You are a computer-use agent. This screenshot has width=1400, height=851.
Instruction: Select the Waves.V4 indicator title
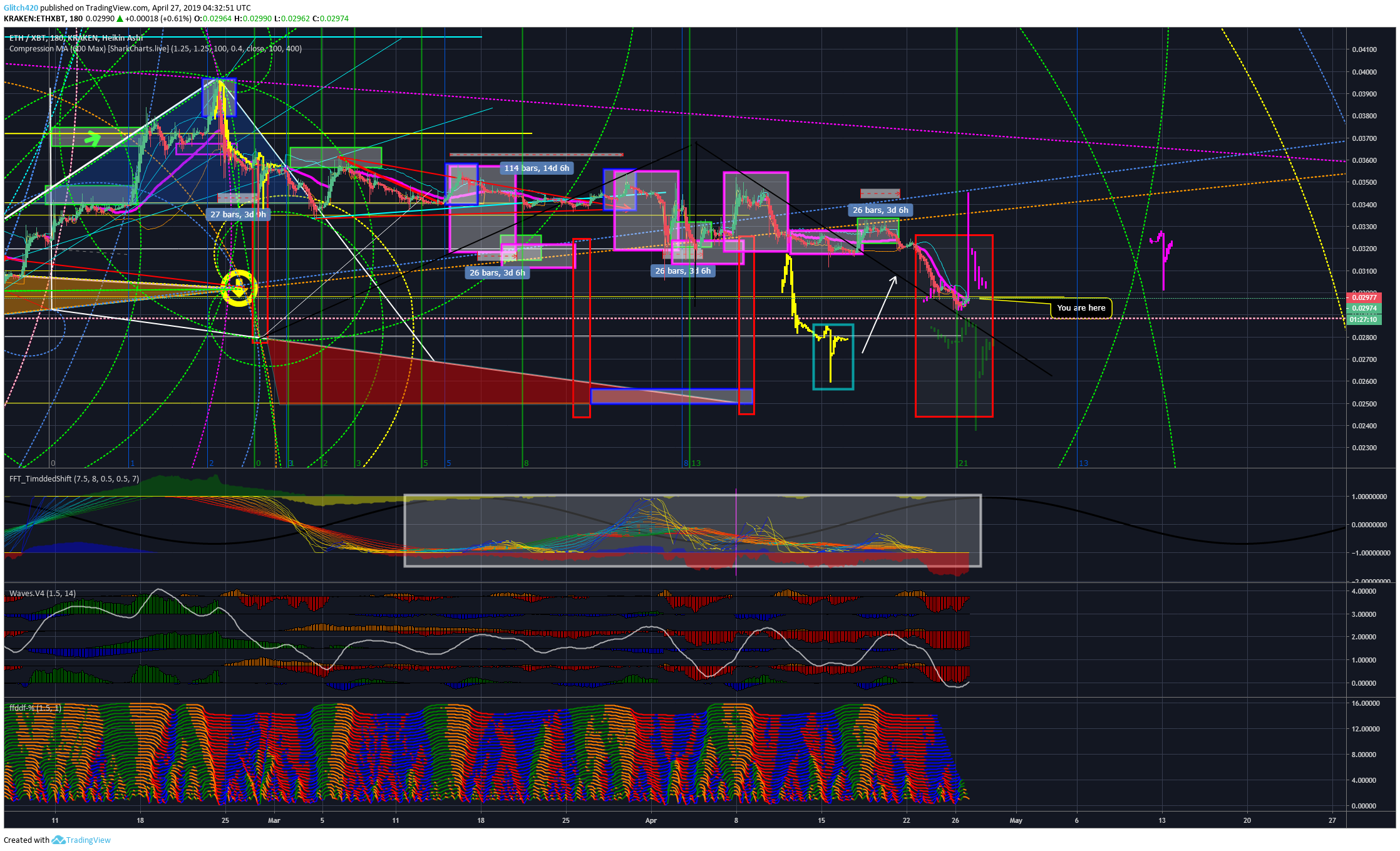coord(43,593)
